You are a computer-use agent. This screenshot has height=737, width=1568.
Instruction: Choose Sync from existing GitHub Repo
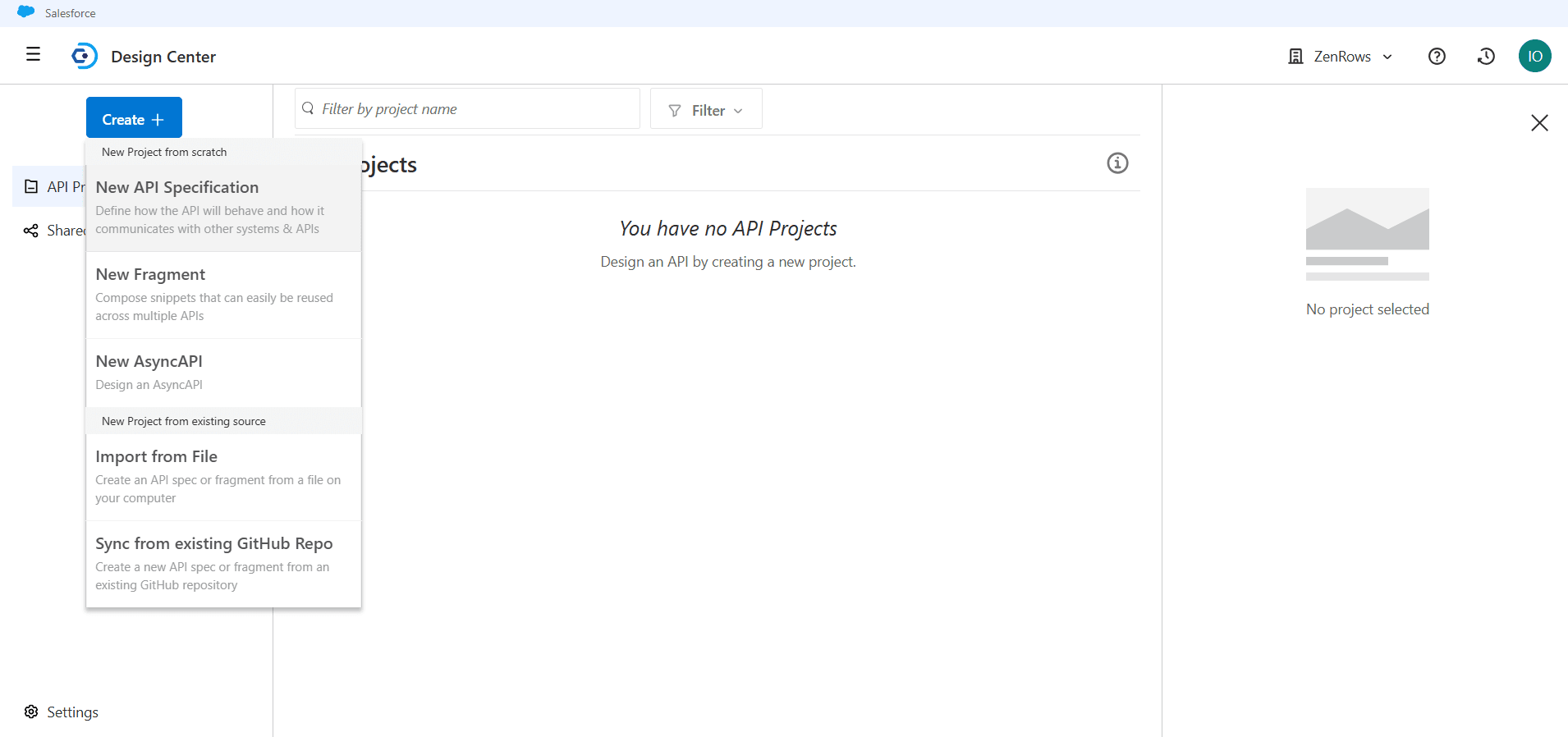pyautogui.click(x=223, y=564)
